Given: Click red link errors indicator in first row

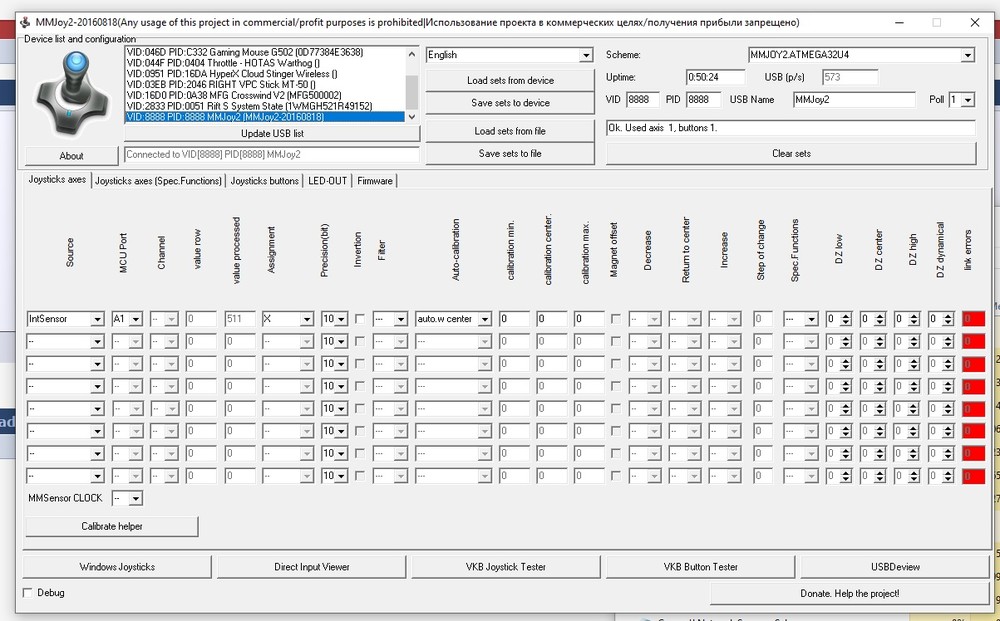Looking at the screenshot, I should coord(973,319).
